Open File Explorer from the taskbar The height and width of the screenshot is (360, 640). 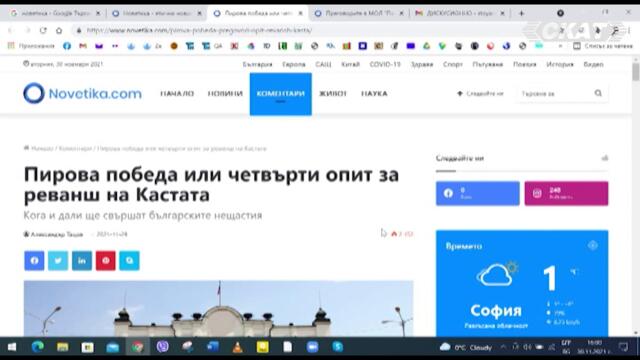point(62,347)
